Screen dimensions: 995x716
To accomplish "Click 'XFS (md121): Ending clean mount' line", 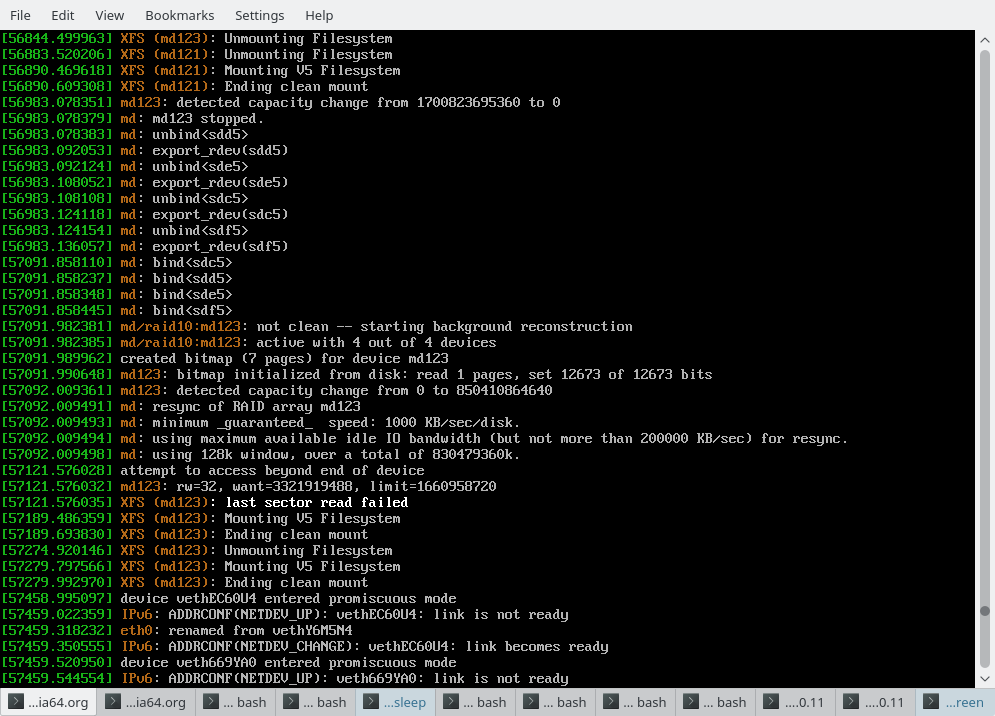I will click(x=185, y=87).
